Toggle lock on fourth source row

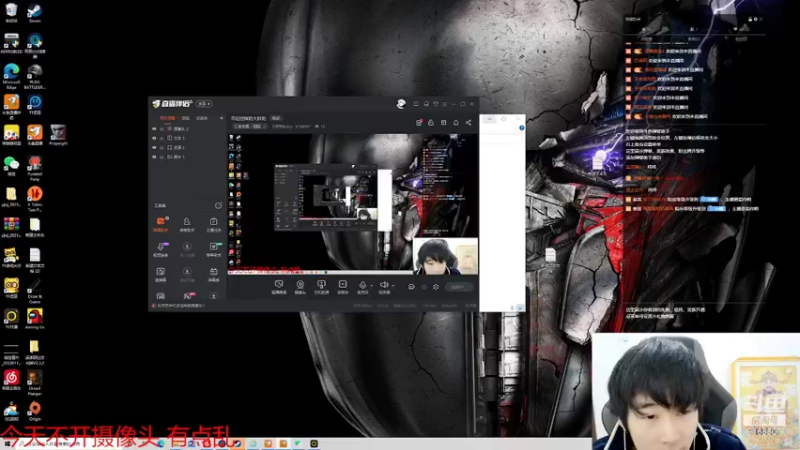tap(162, 157)
